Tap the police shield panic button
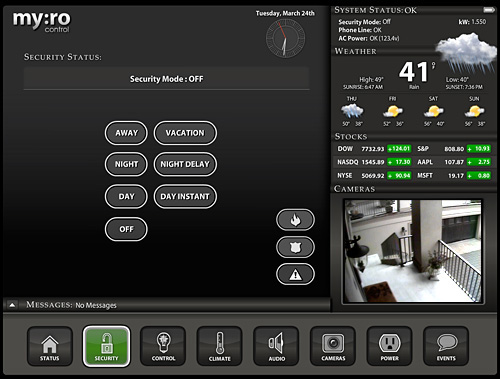Screen dimensions: 500x379 point(295,247)
